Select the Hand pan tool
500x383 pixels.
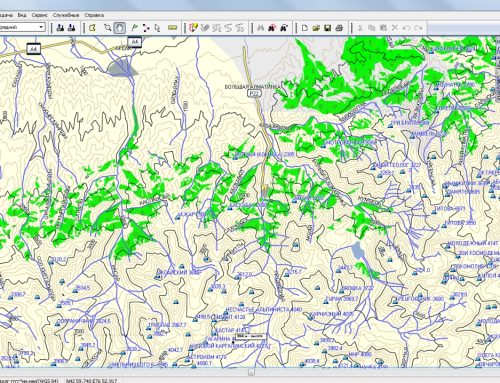(120, 28)
